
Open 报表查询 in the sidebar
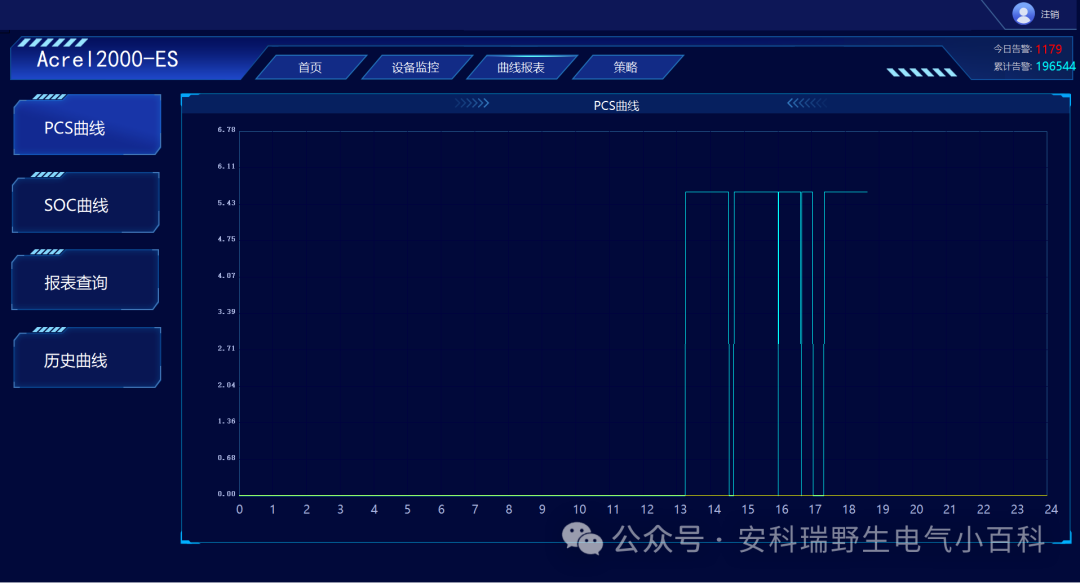85,280
